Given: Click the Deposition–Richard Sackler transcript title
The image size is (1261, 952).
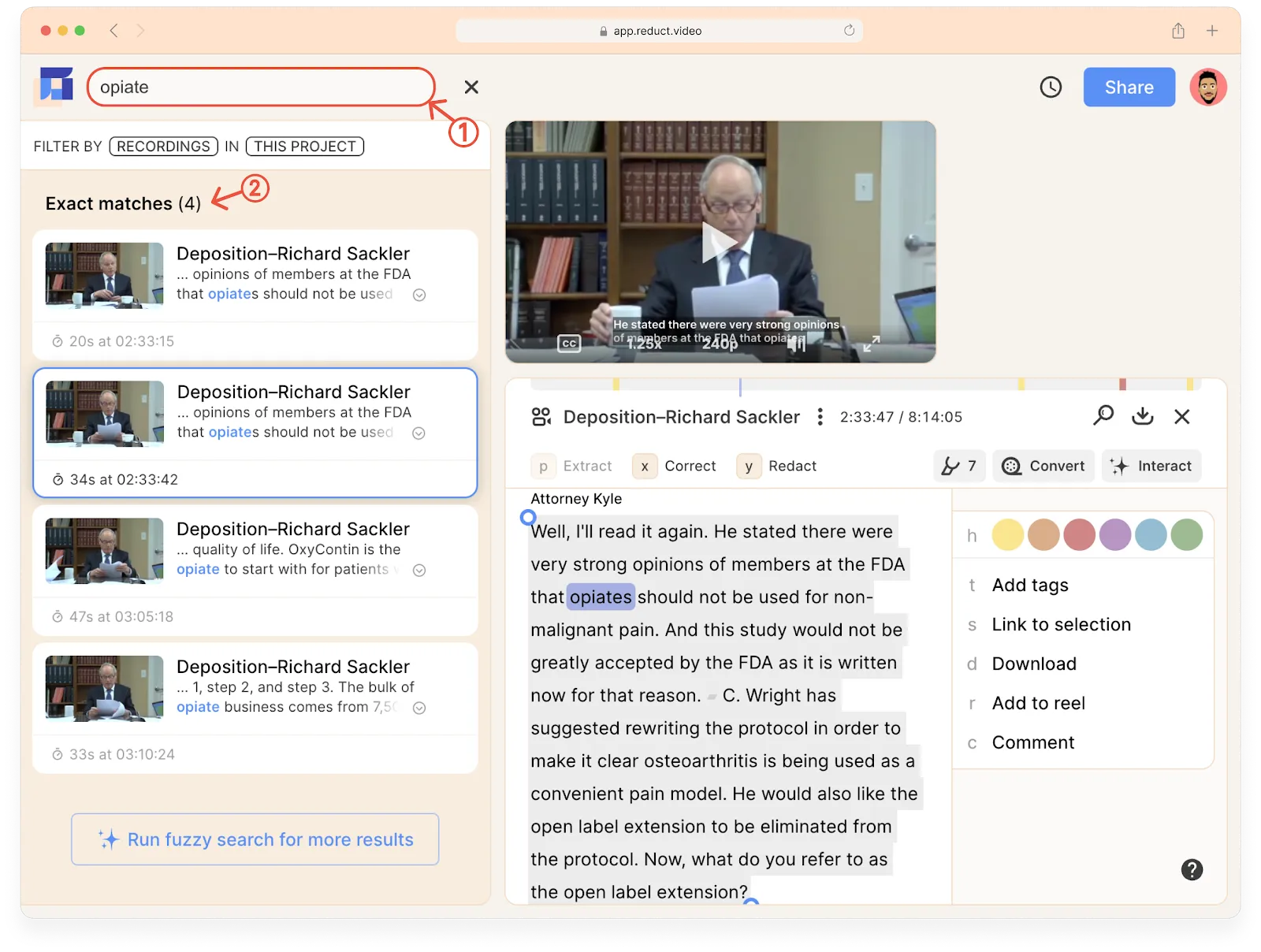Looking at the screenshot, I should [x=681, y=417].
